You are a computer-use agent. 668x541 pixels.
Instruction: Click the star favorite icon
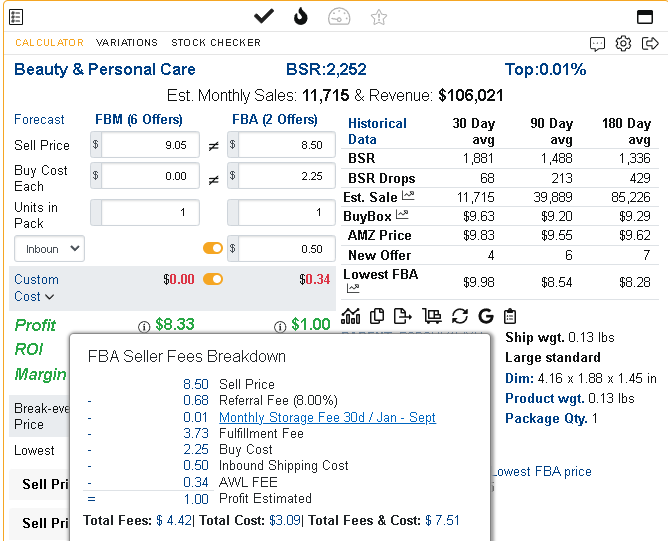378,17
